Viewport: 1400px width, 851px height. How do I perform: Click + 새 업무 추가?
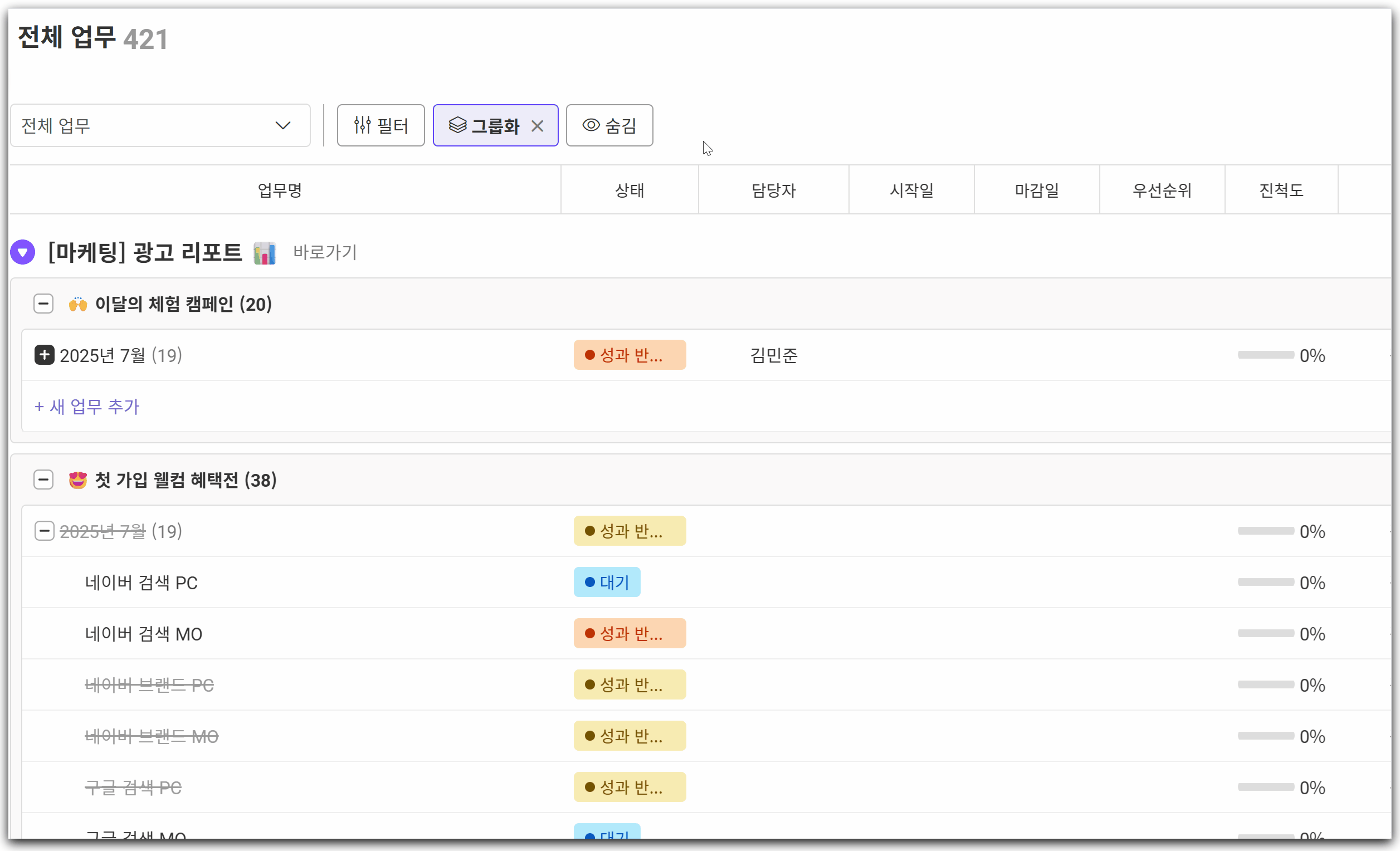[x=87, y=406]
